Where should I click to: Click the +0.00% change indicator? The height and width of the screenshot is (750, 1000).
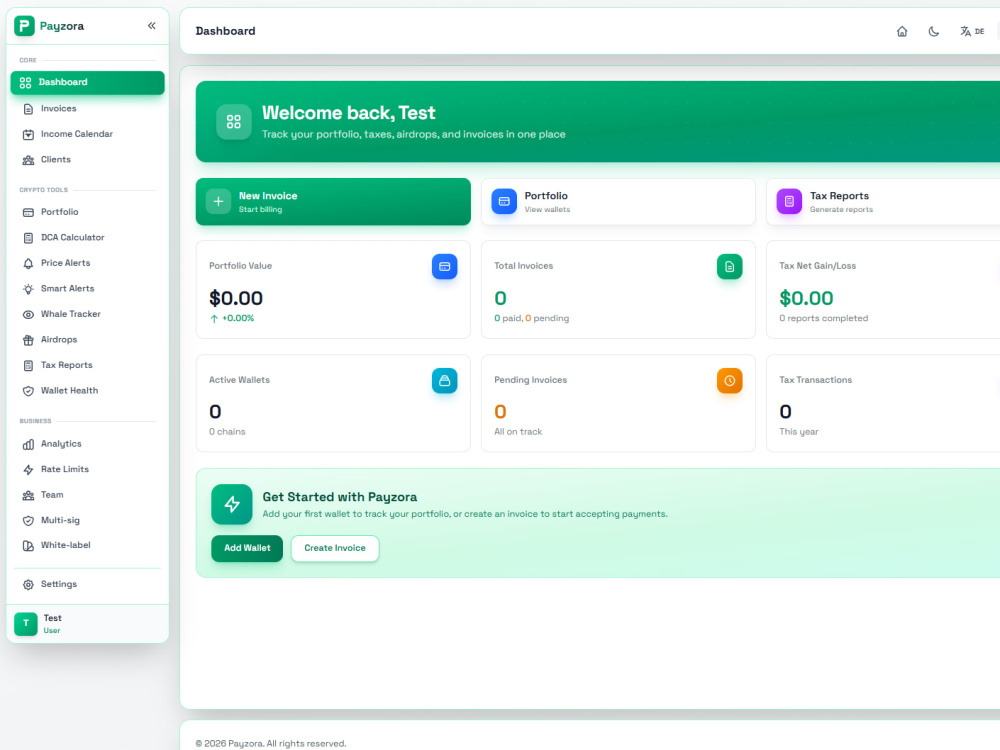coord(232,318)
